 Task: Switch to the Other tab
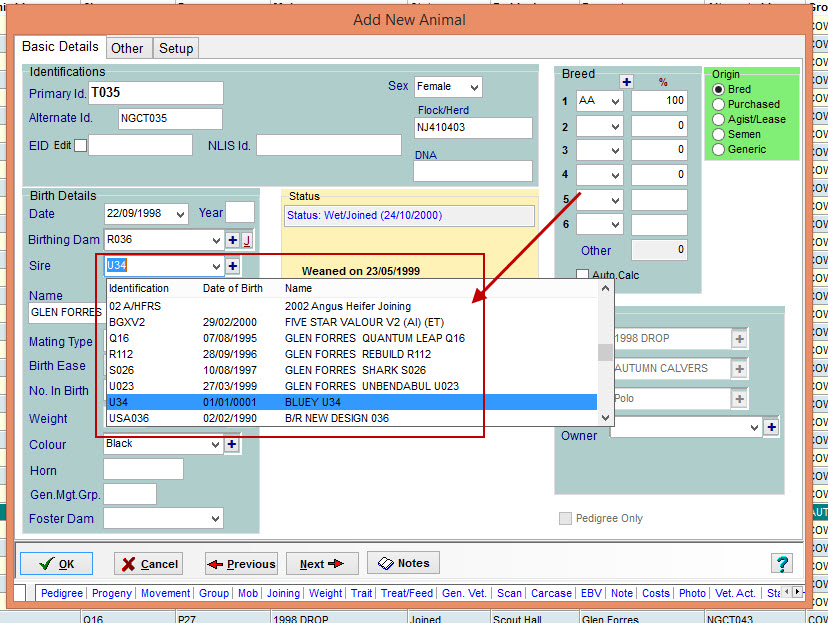127,49
